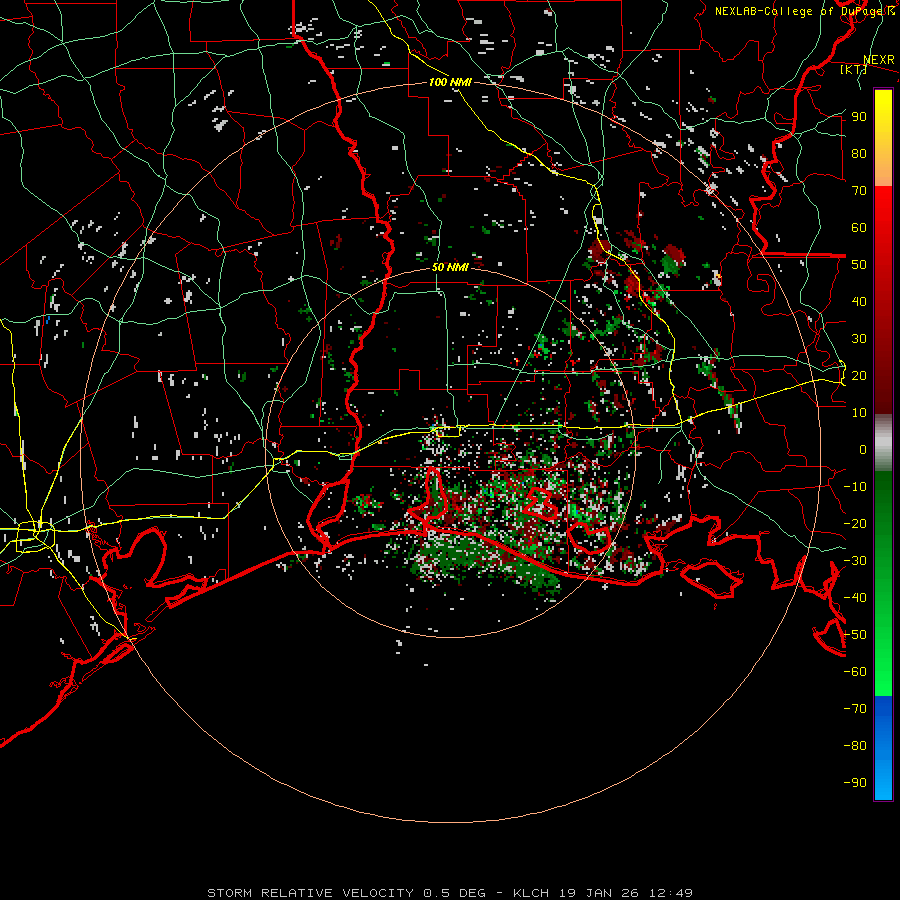
Task: Click the "-10" scale value
Action: 855,487
